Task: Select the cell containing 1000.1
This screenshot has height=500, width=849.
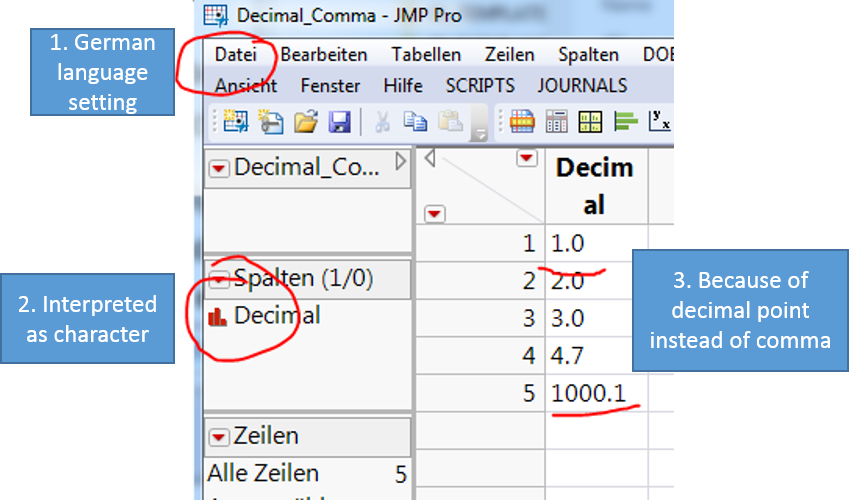Action: point(596,393)
